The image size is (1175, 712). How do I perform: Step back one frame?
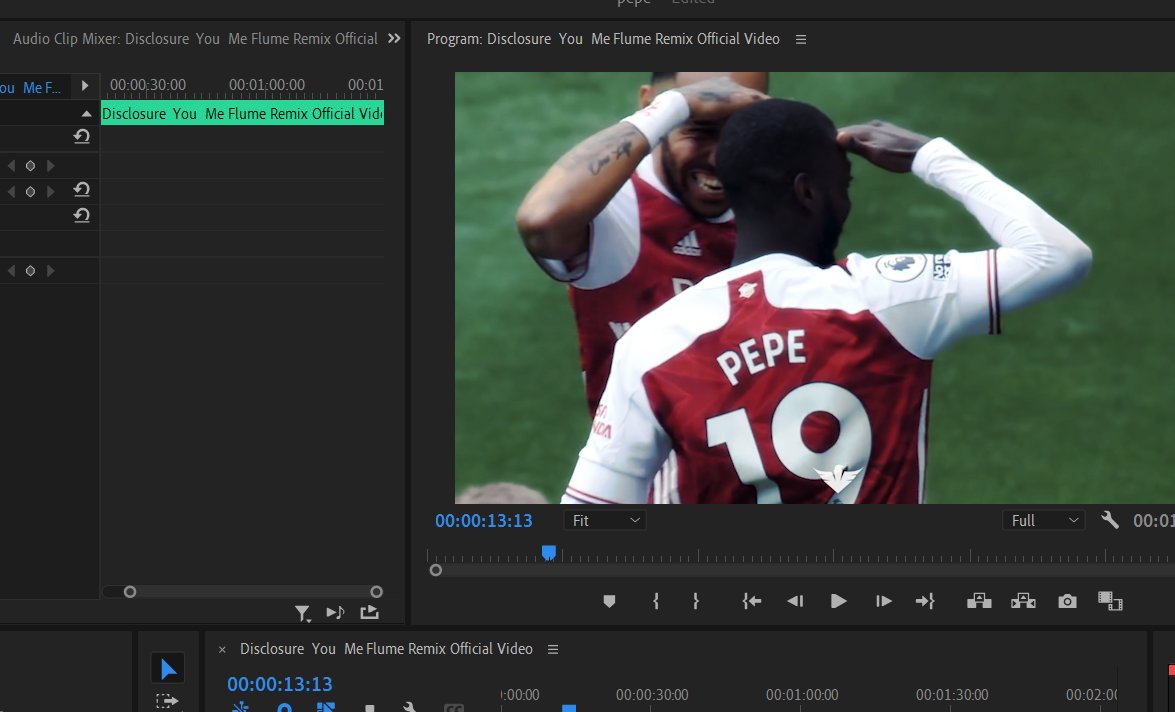[795, 601]
